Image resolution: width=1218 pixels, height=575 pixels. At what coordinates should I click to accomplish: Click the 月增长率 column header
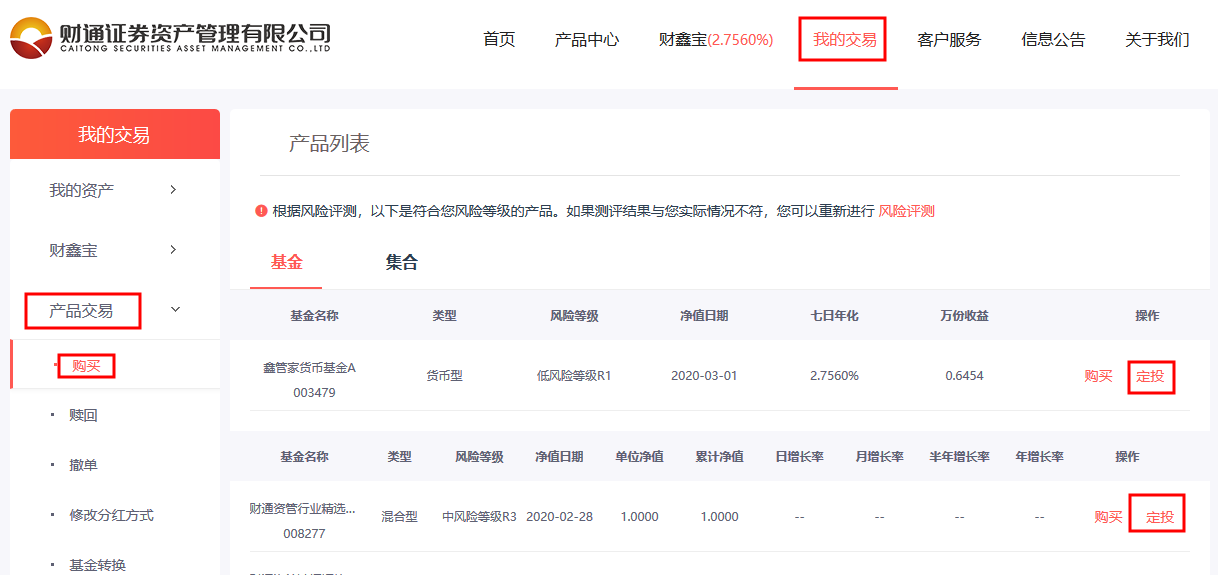879,457
